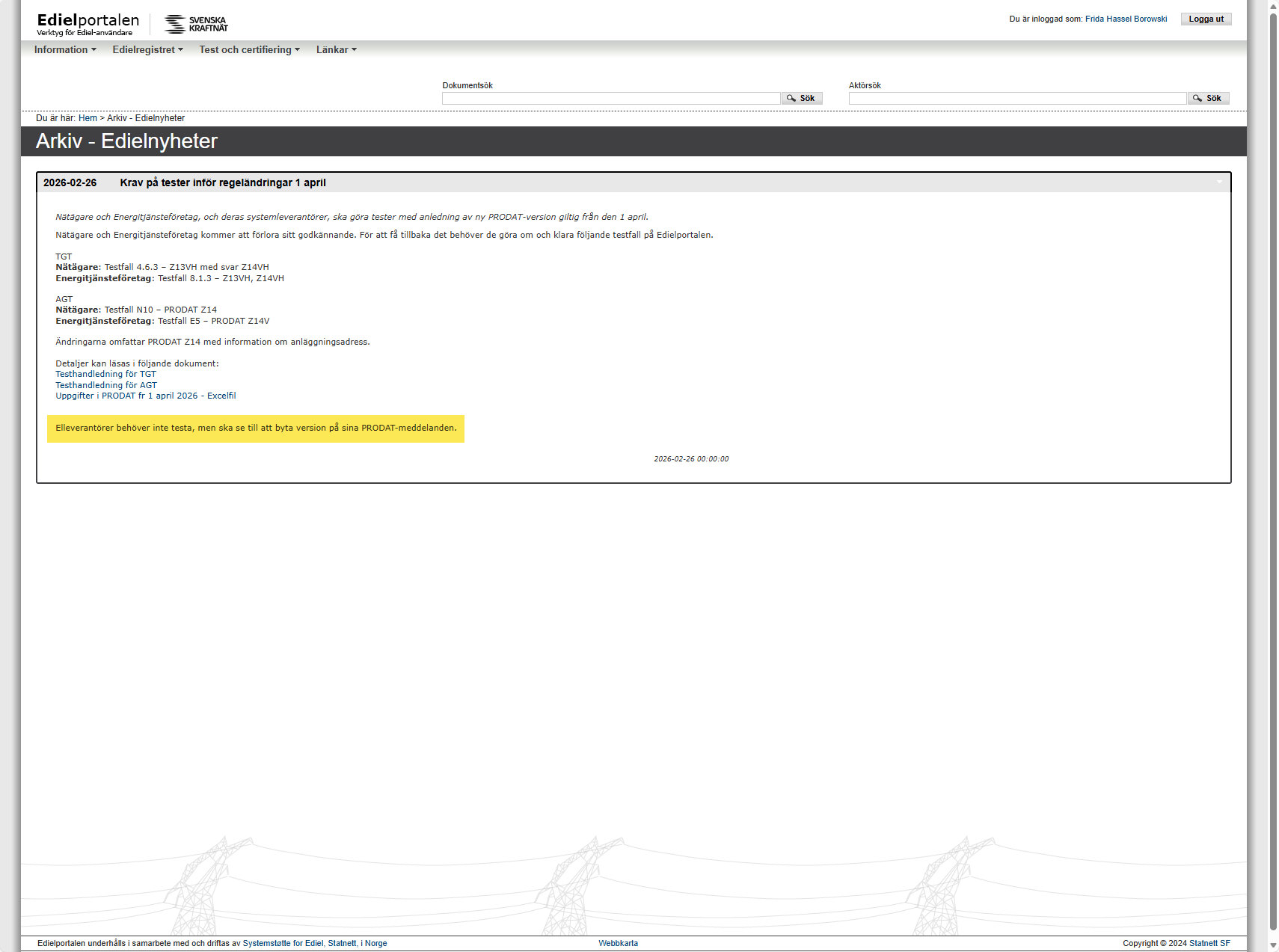Expand the Länkar menu

click(x=336, y=50)
